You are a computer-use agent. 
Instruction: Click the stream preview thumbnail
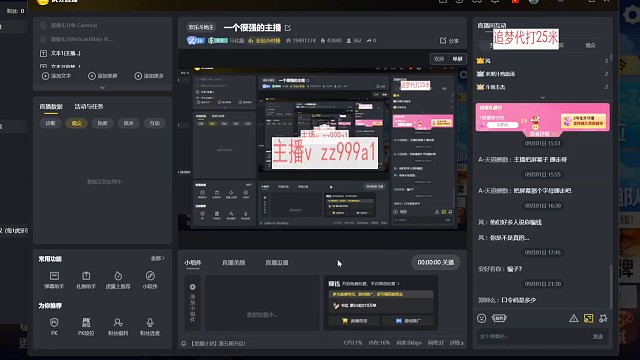[322, 149]
